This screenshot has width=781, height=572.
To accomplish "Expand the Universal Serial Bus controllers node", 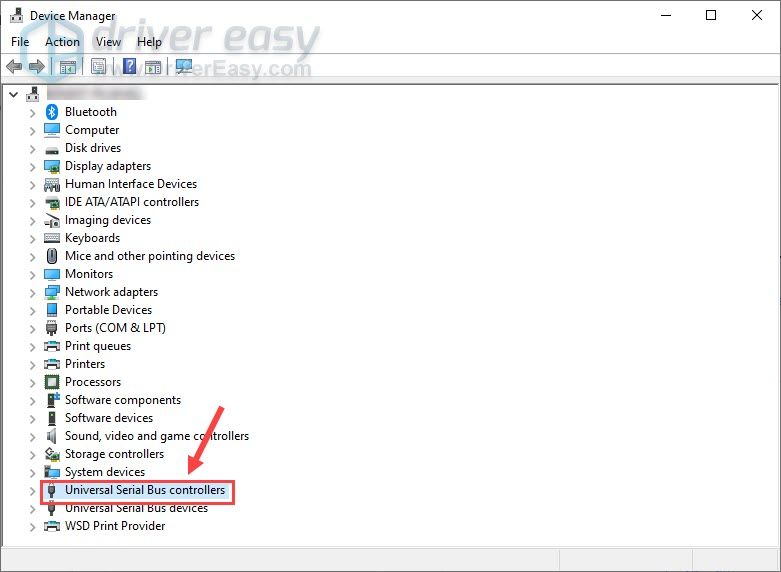I will click(32, 491).
